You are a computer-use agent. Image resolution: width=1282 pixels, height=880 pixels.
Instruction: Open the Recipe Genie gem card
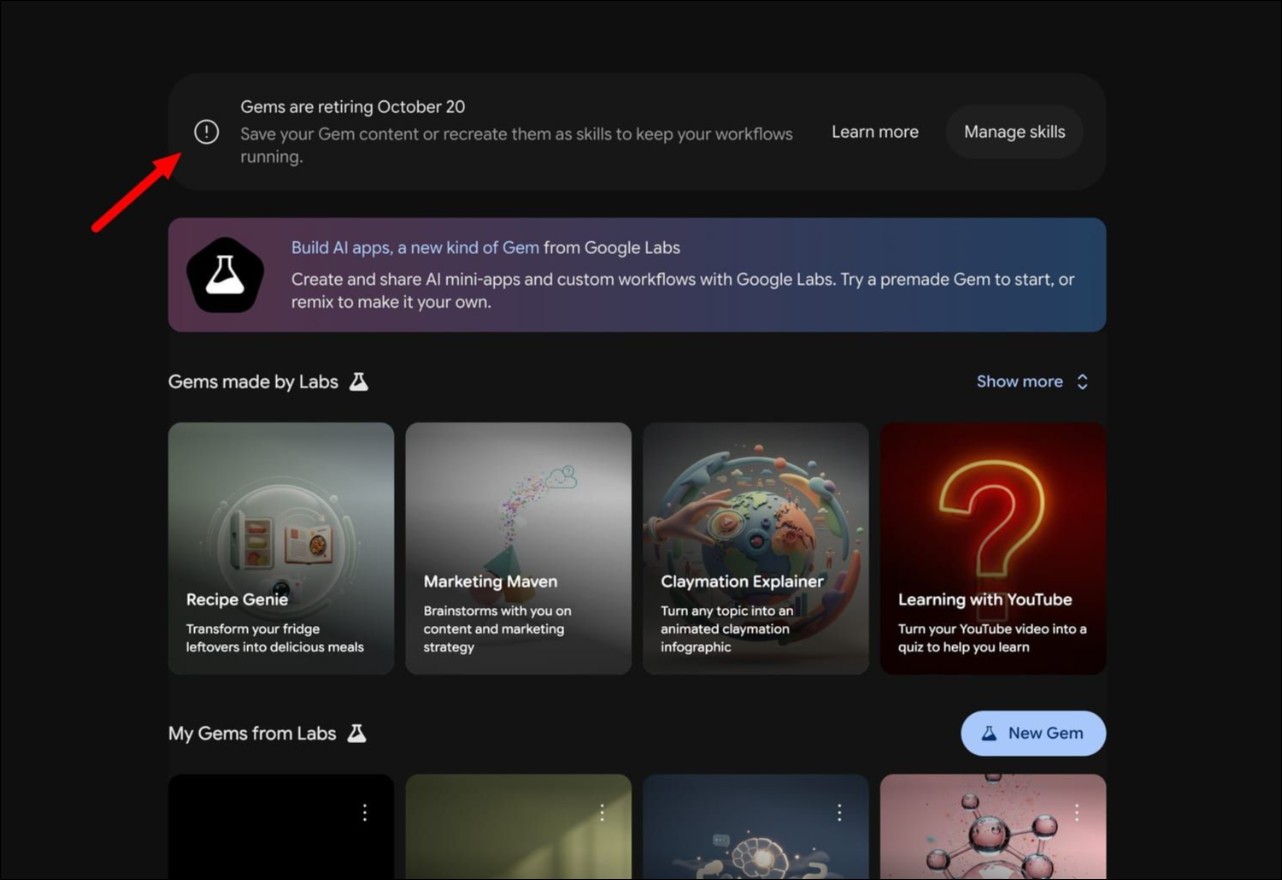(x=281, y=548)
